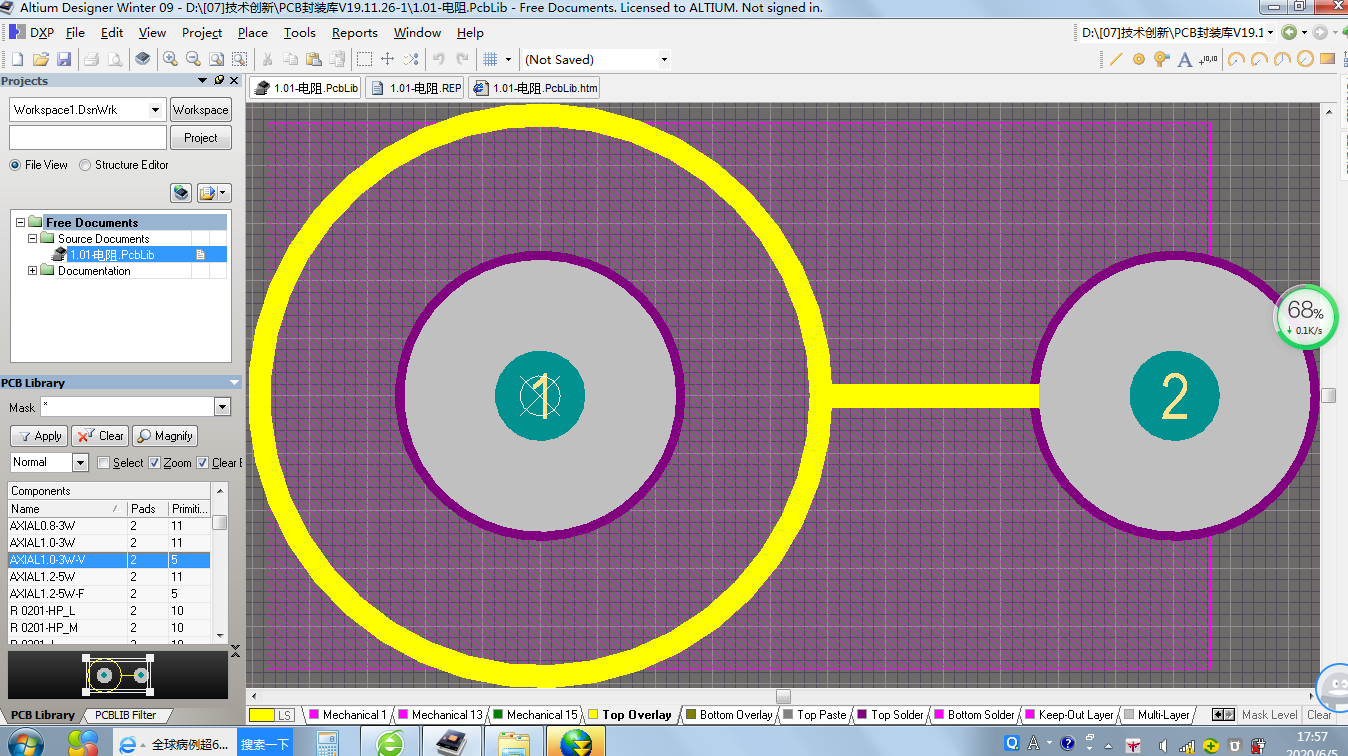Select inside area tool
1348x756 pixels.
click(365, 60)
